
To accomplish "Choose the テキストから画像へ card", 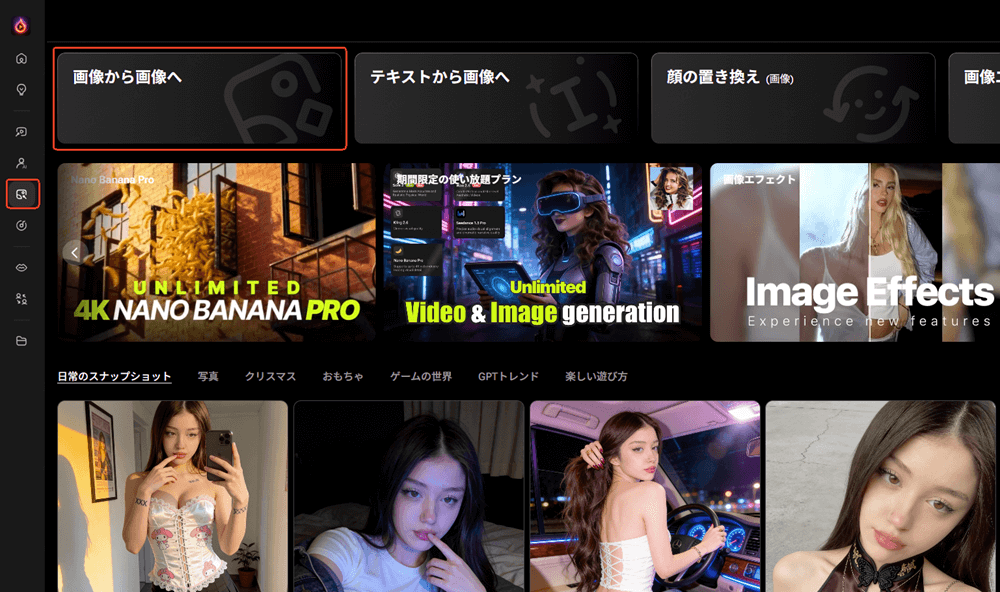I will pos(495,98).
